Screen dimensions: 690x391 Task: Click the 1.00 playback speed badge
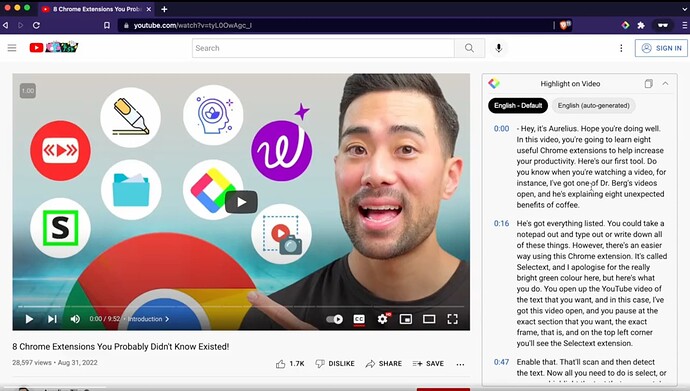click(x=28, y=91)
